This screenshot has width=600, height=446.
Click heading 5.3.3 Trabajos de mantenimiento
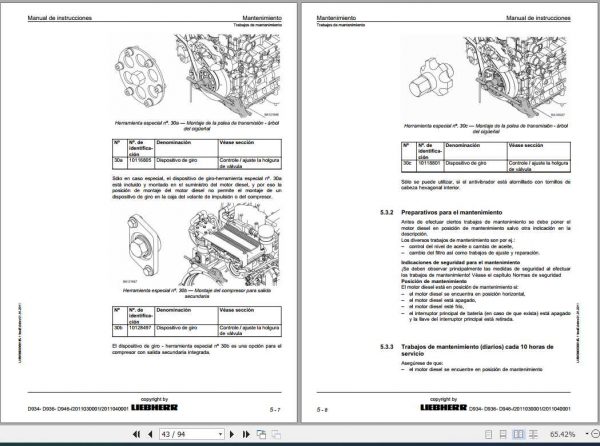466,350
